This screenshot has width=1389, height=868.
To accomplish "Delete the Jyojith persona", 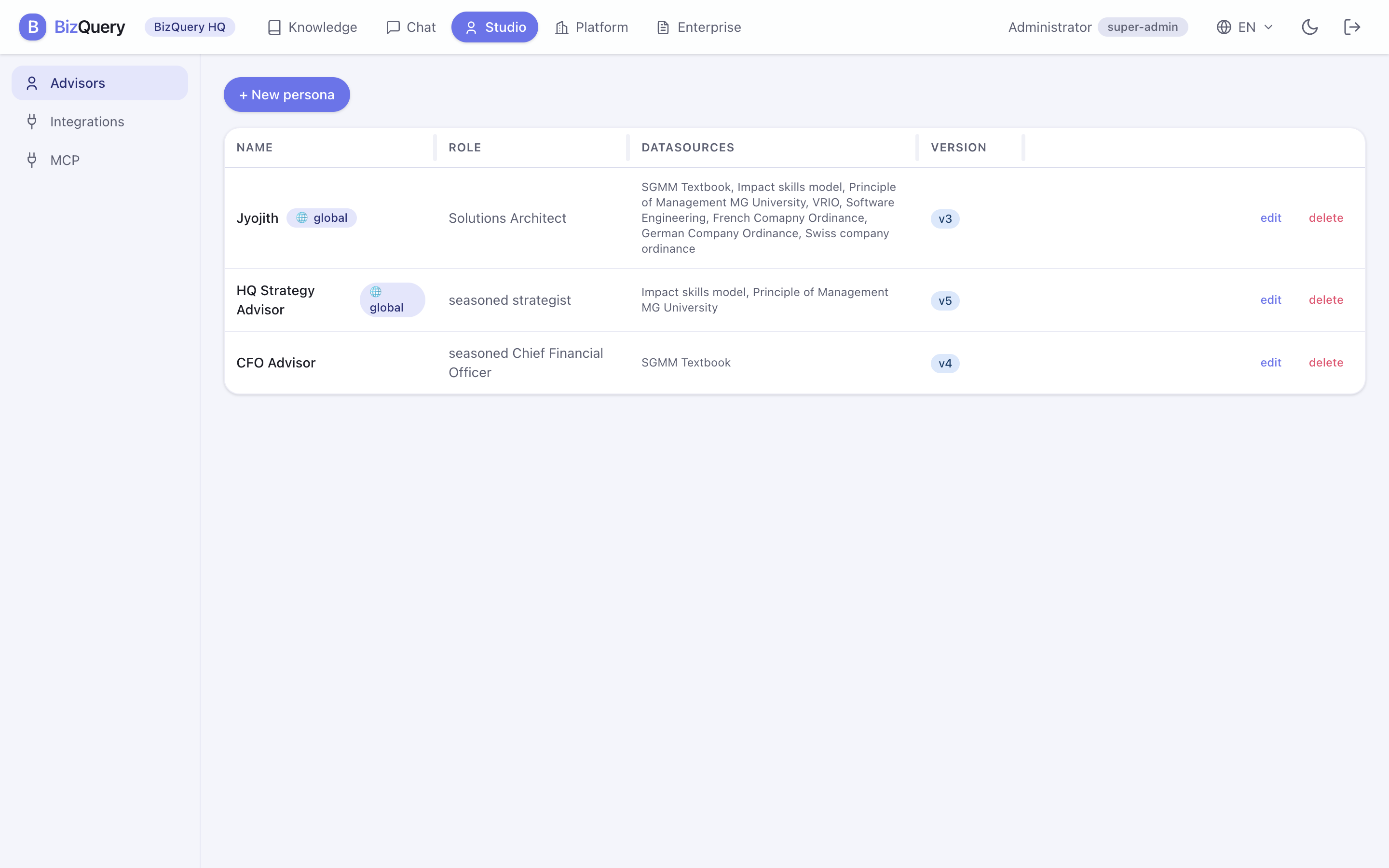I will [1326, 217].
